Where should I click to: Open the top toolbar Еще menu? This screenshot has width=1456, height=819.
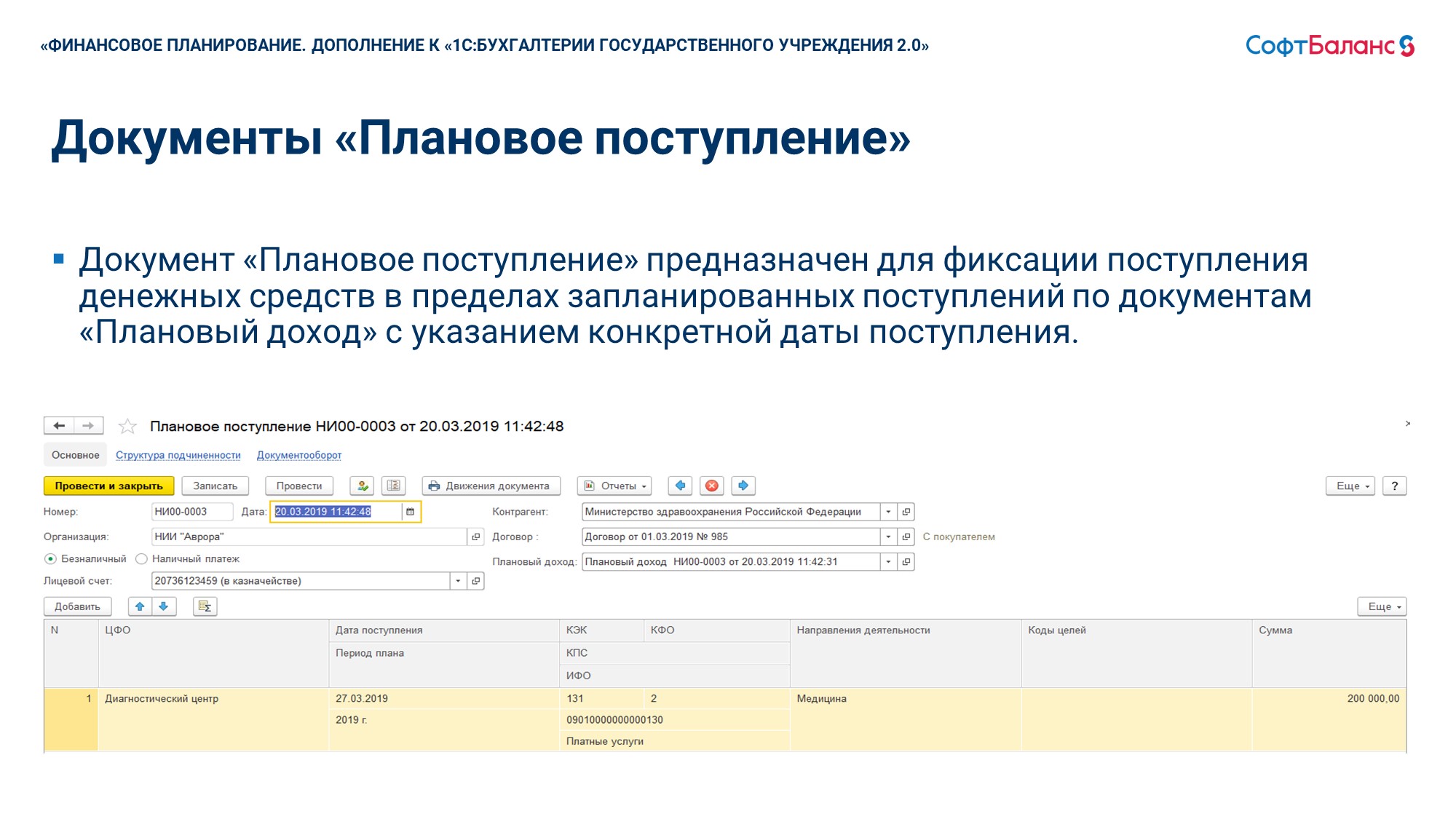1350,486
